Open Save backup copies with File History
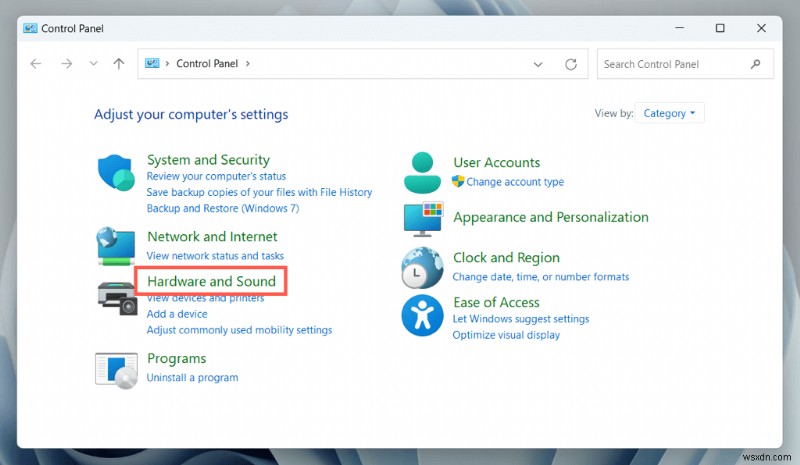Image resolution: width=800 pixels, height=465 pixels. pyautogui.click(x=259, y=192)
